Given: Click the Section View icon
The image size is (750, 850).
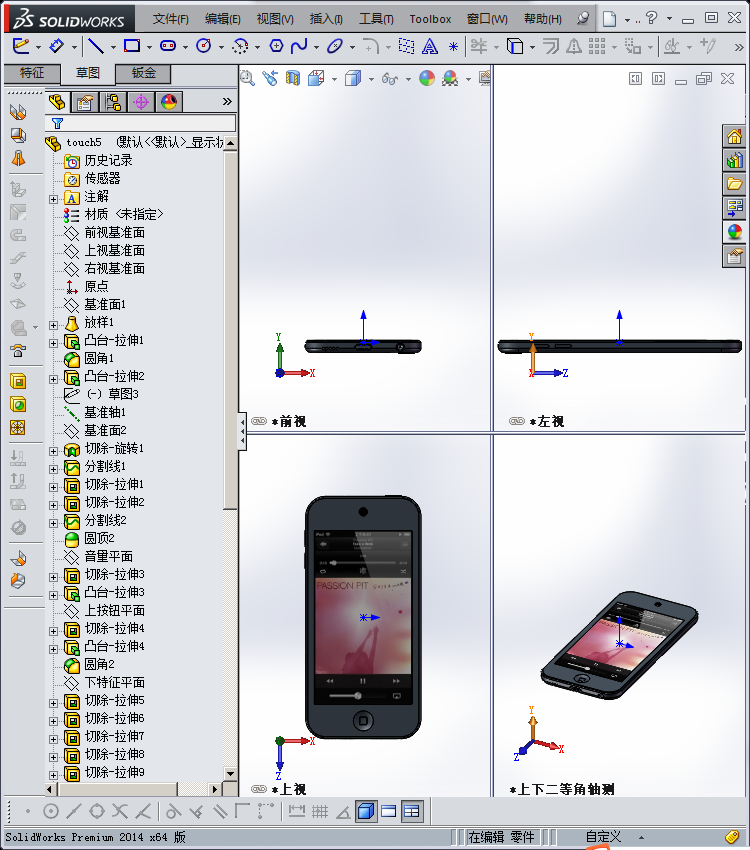Looking at the screenshot, I should tap(293, 79).
